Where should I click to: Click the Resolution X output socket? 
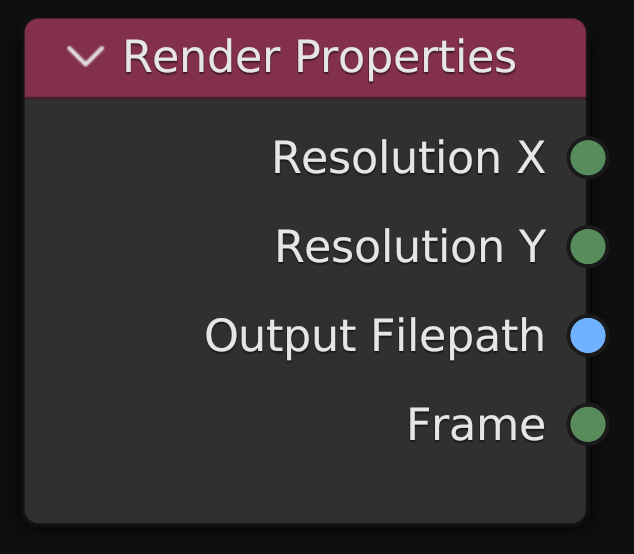[587, 158]
